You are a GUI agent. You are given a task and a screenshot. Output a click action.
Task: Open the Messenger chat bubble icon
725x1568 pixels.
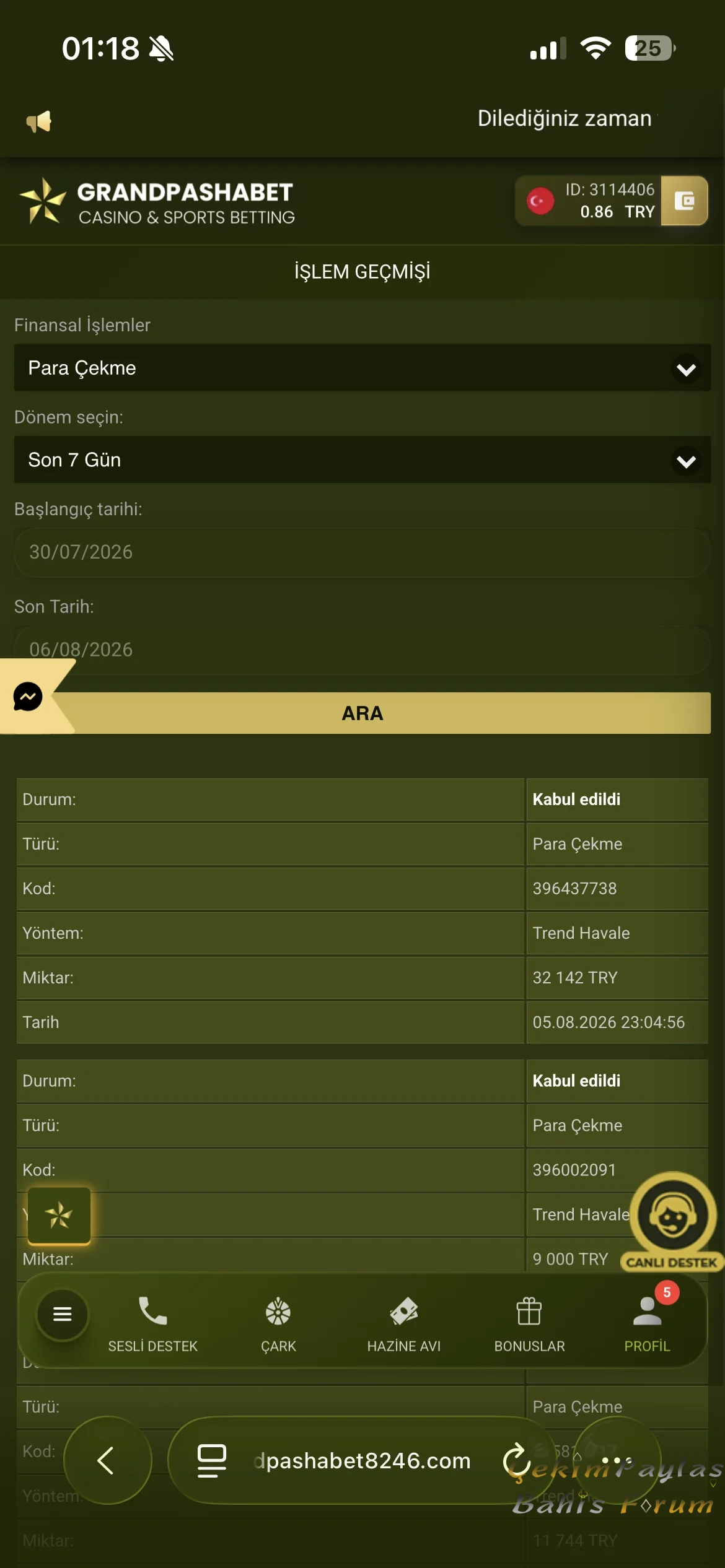pos(28,697)
